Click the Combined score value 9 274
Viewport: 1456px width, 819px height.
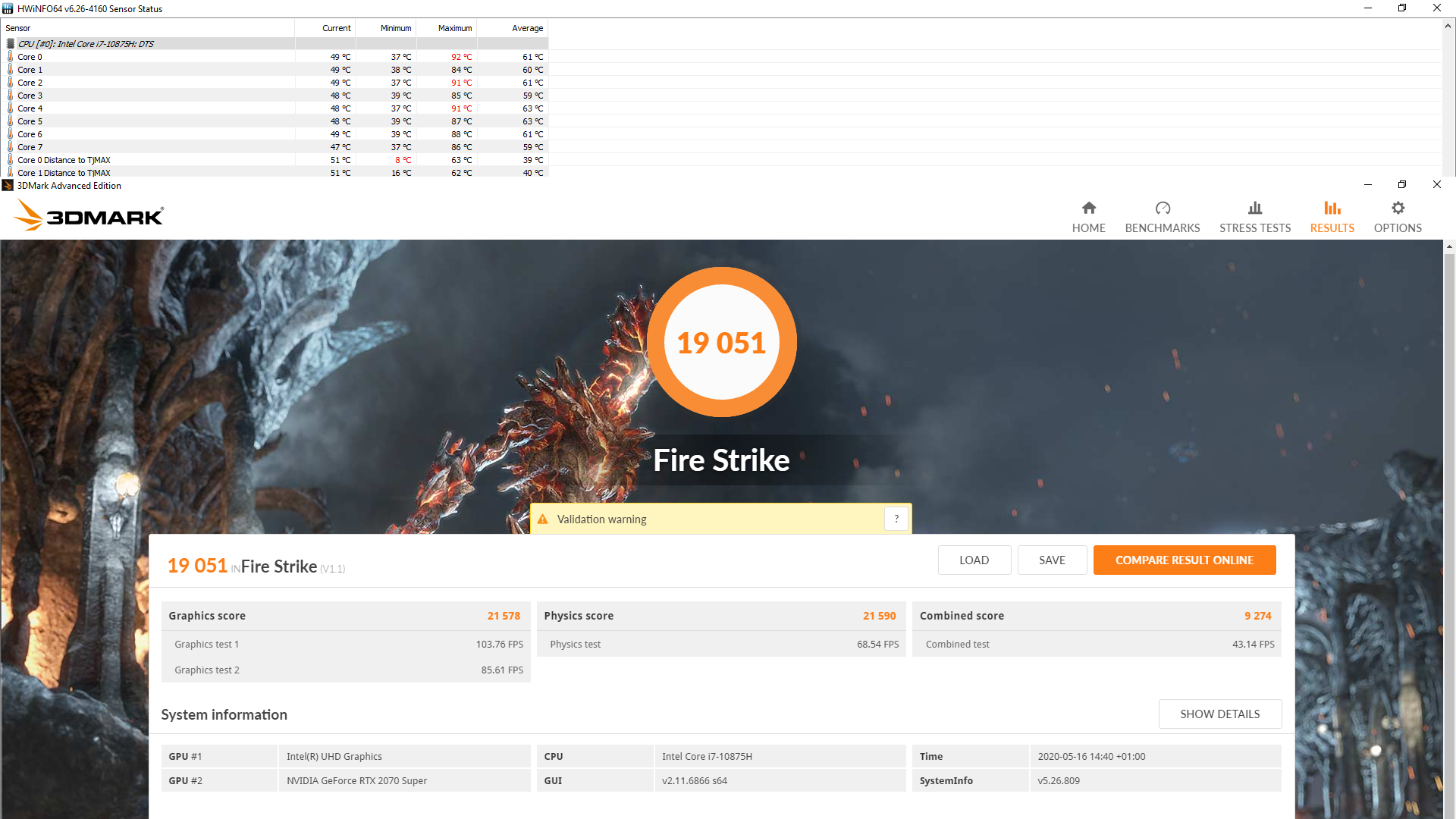(x=1257, y=616)
